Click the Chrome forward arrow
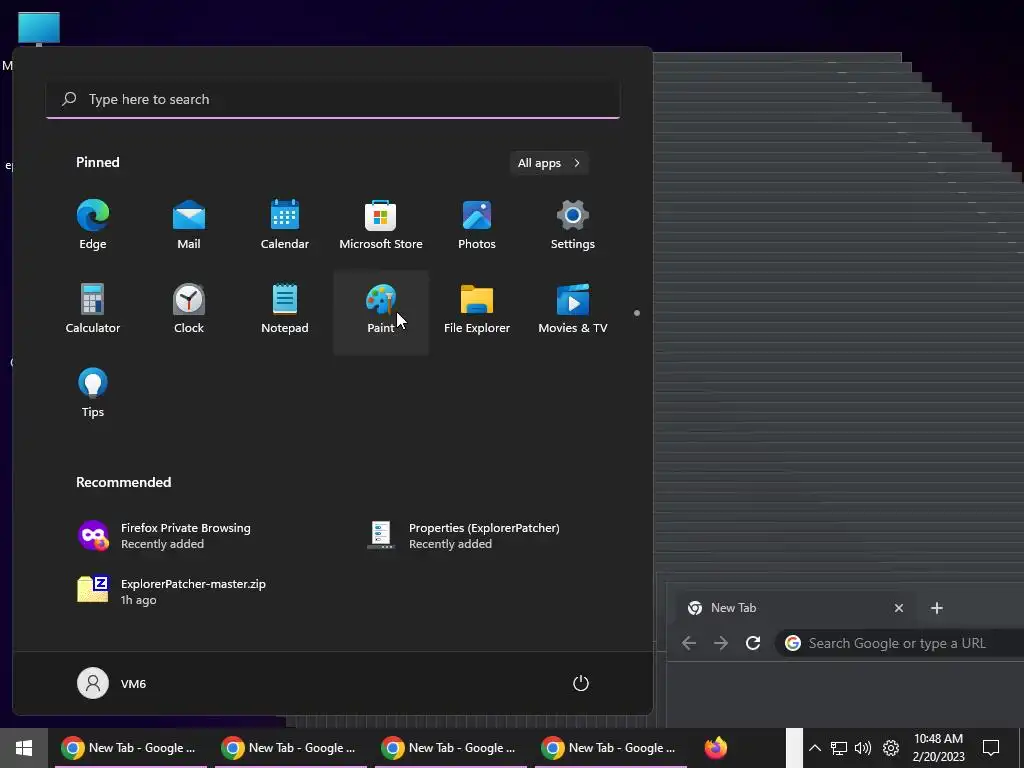This screenshot has width=1024, height=768. click(x=721, y=643)
